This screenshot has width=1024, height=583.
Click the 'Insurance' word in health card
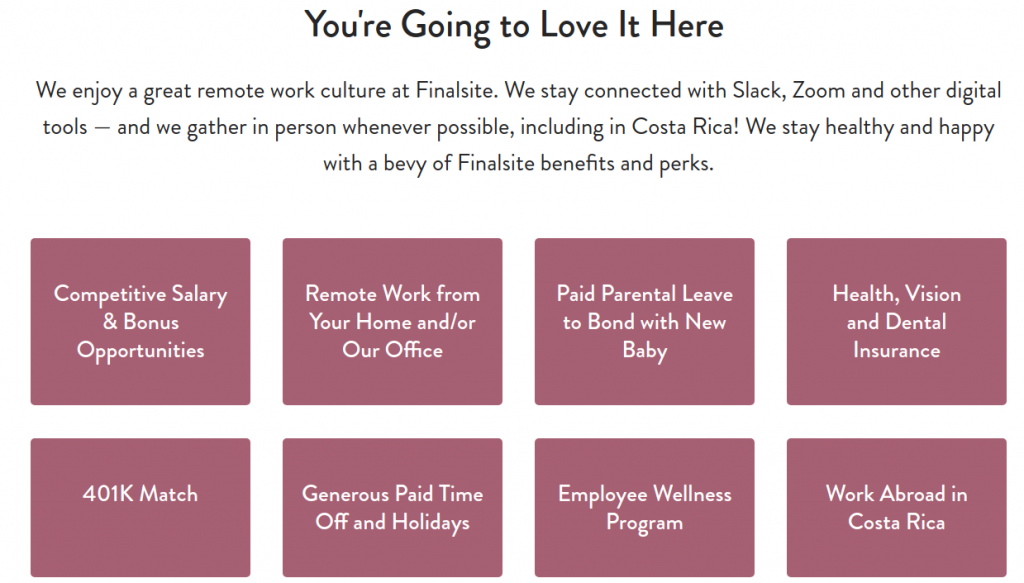(897, 350)
